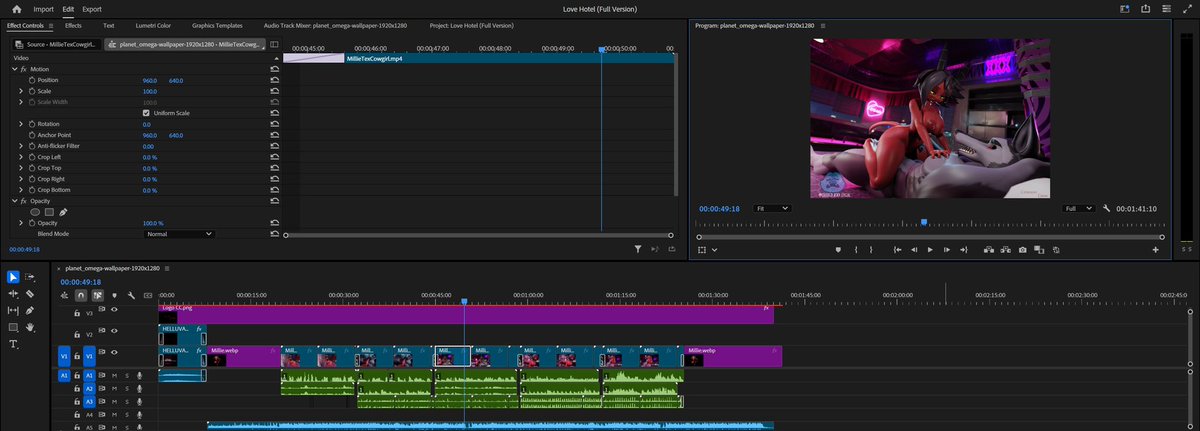Open the Workspaces icon at top right

point(1165,8)
